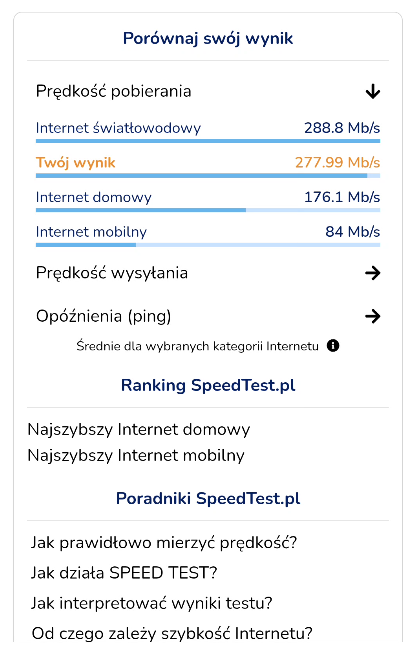Open Opóźnienia (ping) via the right arrow

[373, 316]
